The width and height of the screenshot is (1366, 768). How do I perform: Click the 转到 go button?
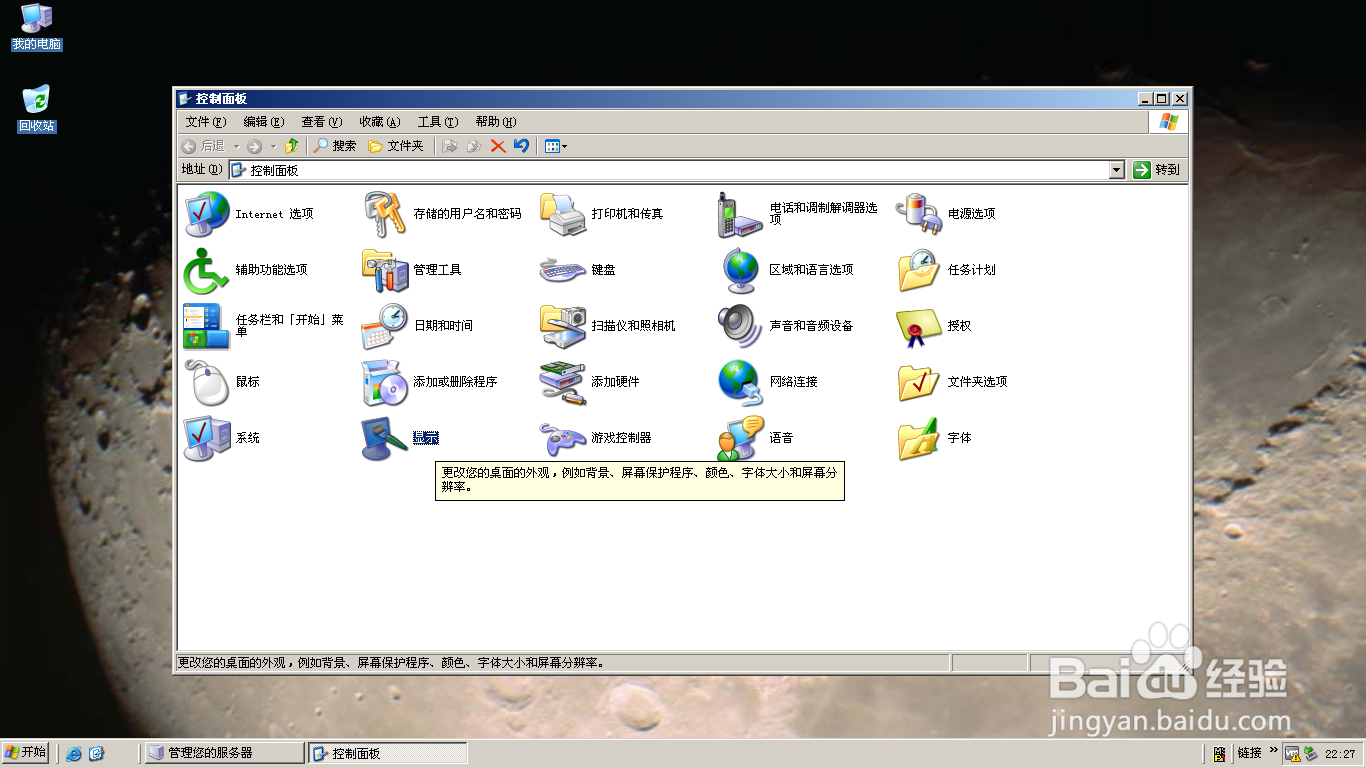1158,170
